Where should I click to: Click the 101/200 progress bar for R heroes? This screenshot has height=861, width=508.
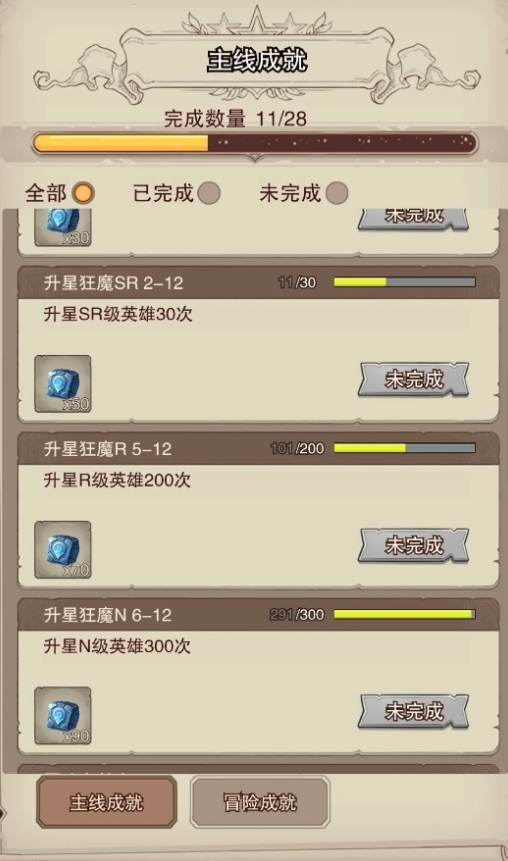pos(405,448)
